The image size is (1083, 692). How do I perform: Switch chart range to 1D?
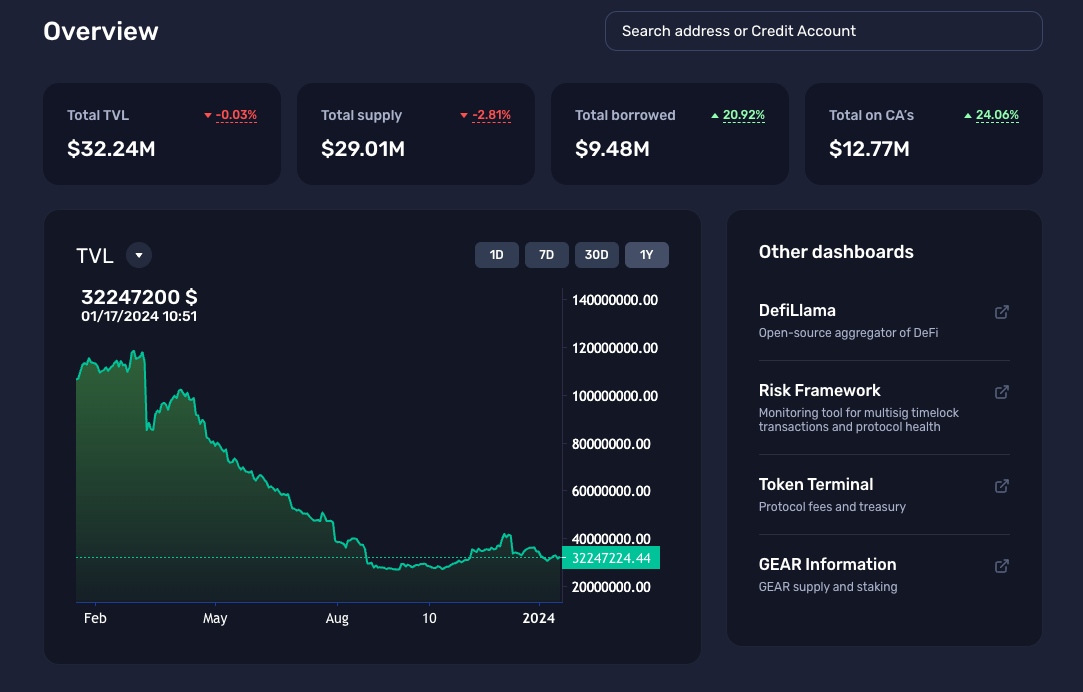[x=496, y=255]
